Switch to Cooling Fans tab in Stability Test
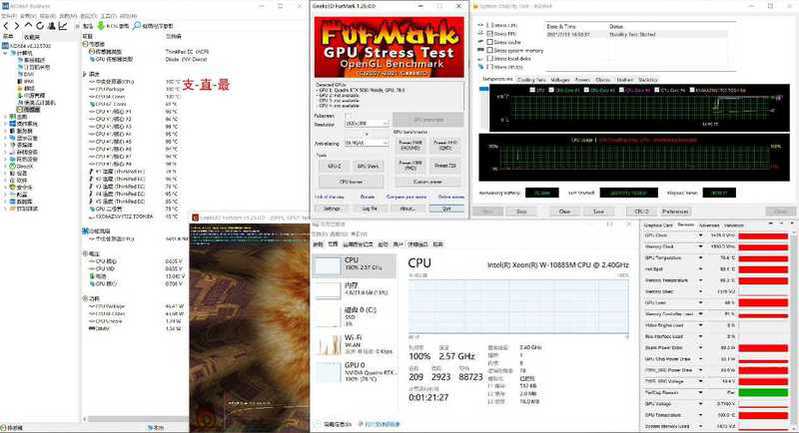Viewport: 799px width, 433px height. tap(531, 80)
